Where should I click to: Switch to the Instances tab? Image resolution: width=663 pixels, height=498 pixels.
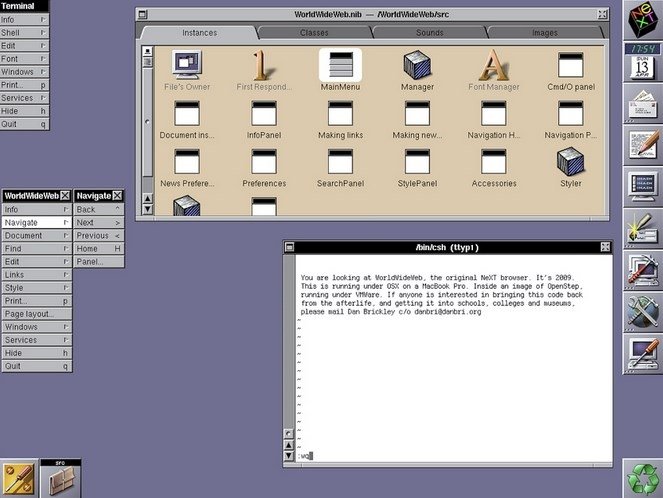[x=200, y=33]
